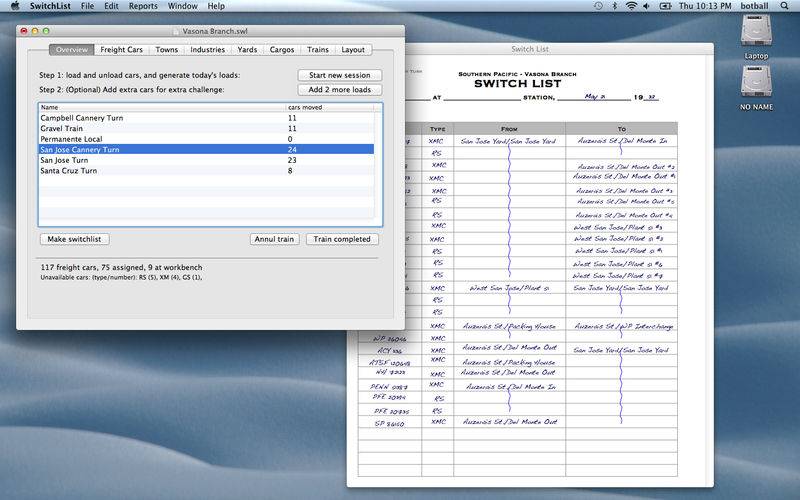
Task: Click the Train completed button
Action: click(x=342, y=239)
